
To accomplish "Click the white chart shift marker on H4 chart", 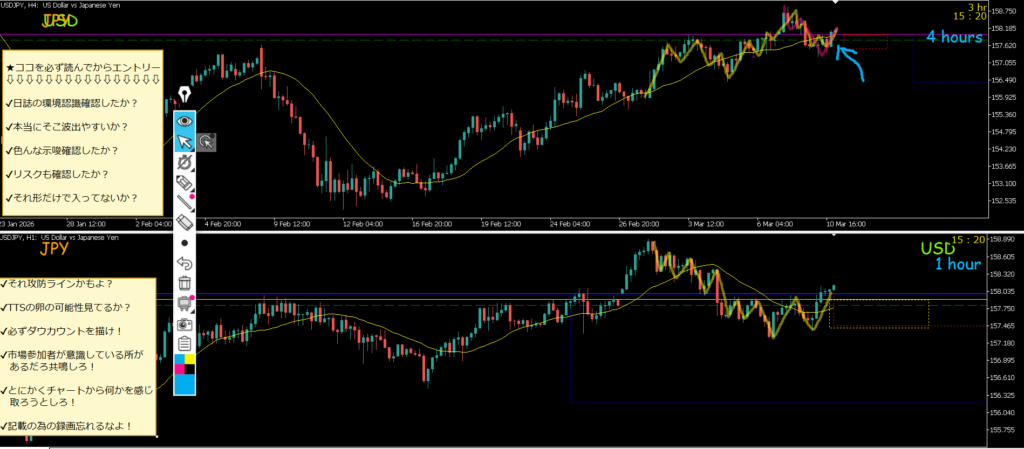I will click(x=836, y=4).
